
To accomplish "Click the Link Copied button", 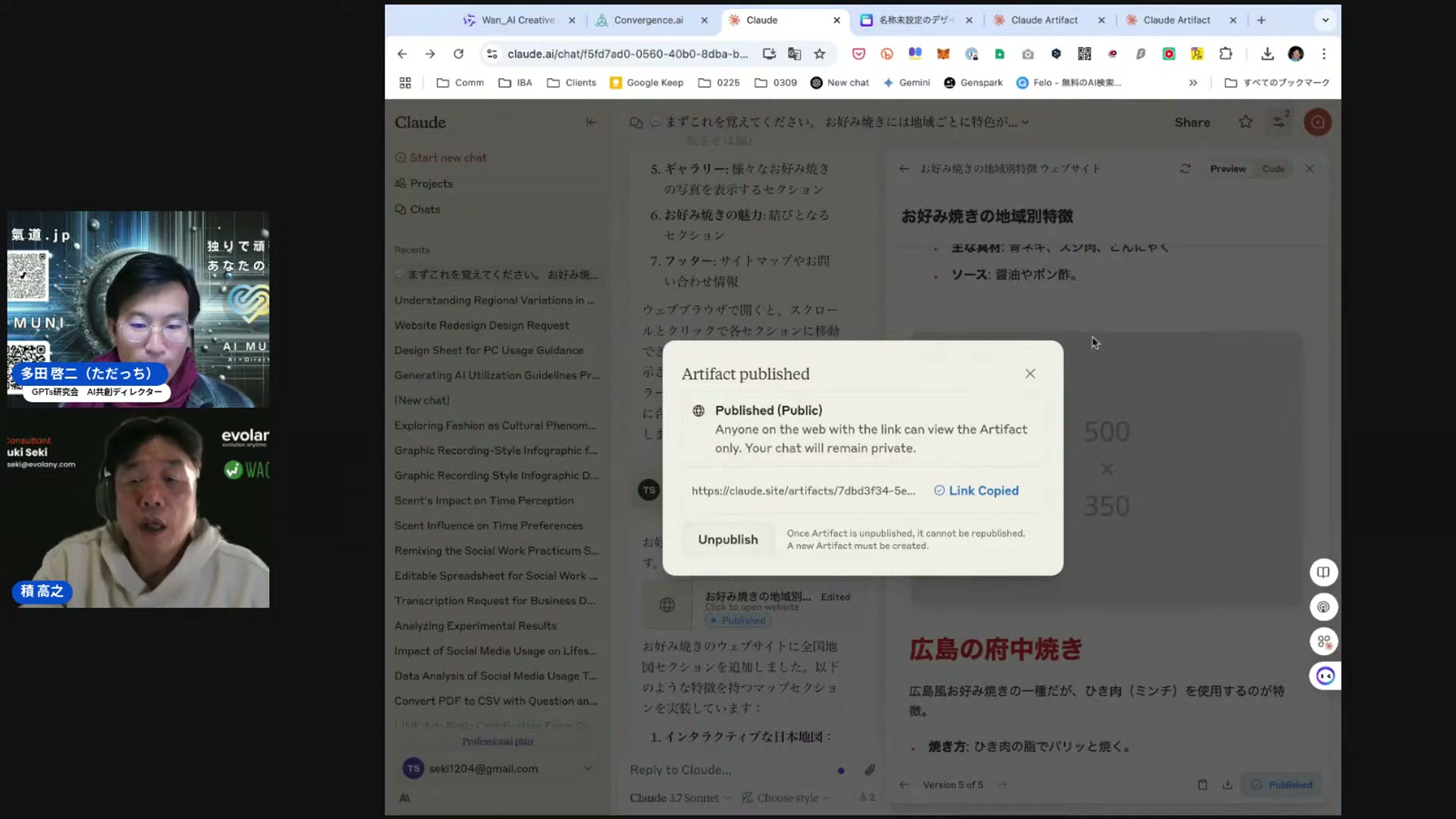I will pos(976,491).
